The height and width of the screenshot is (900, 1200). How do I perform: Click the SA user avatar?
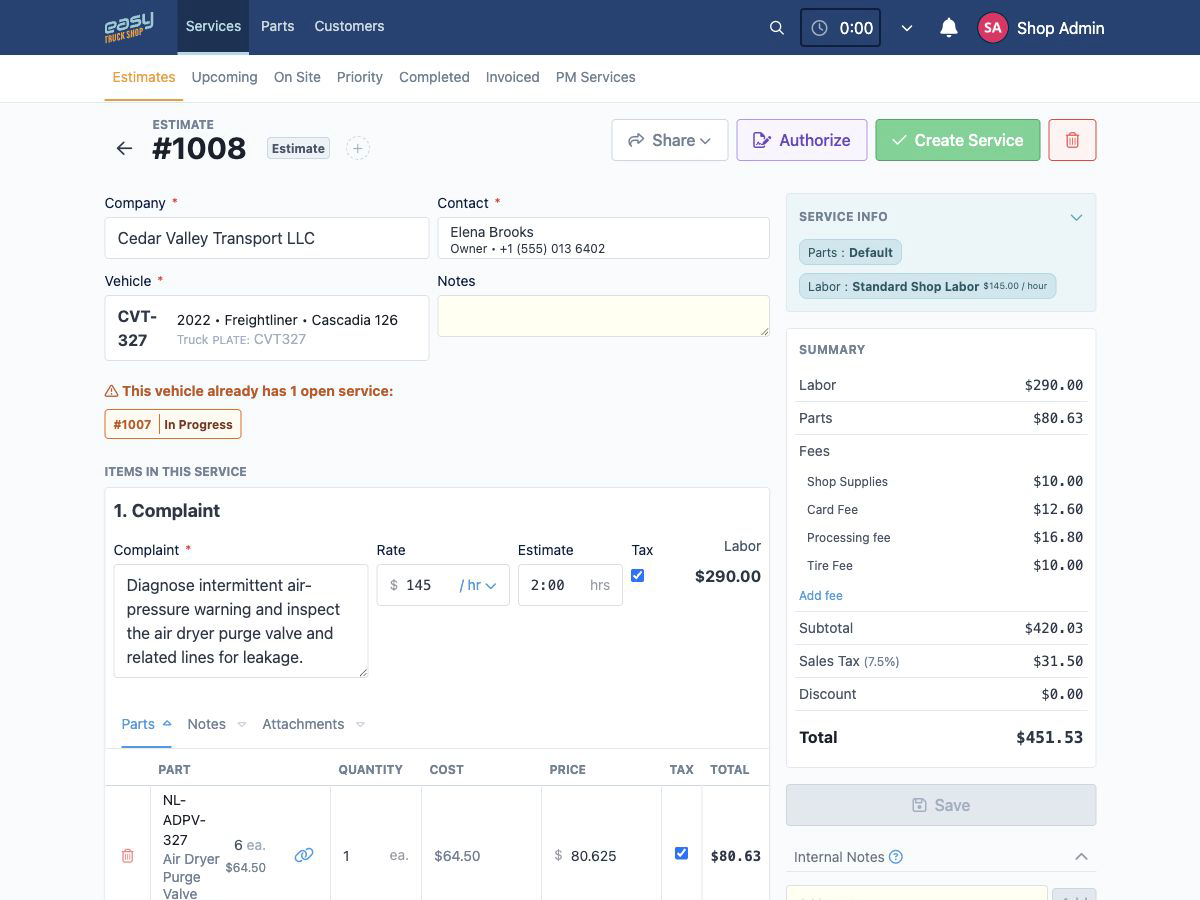pos(992,28)
